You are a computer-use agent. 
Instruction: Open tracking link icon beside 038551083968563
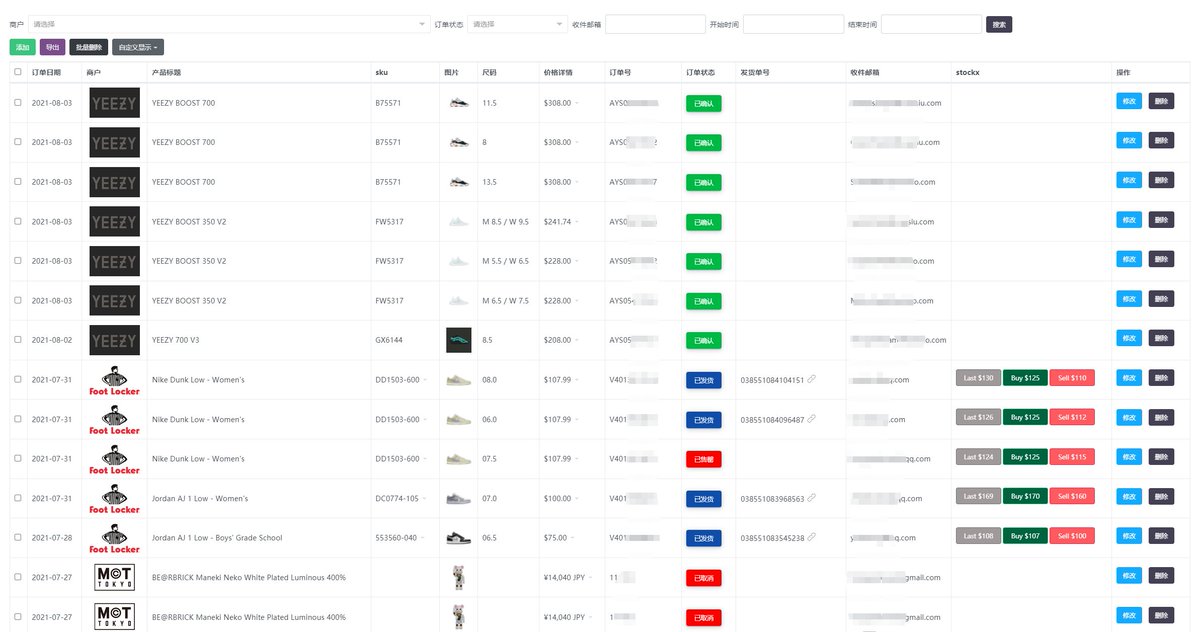click(x=812, y=498)
